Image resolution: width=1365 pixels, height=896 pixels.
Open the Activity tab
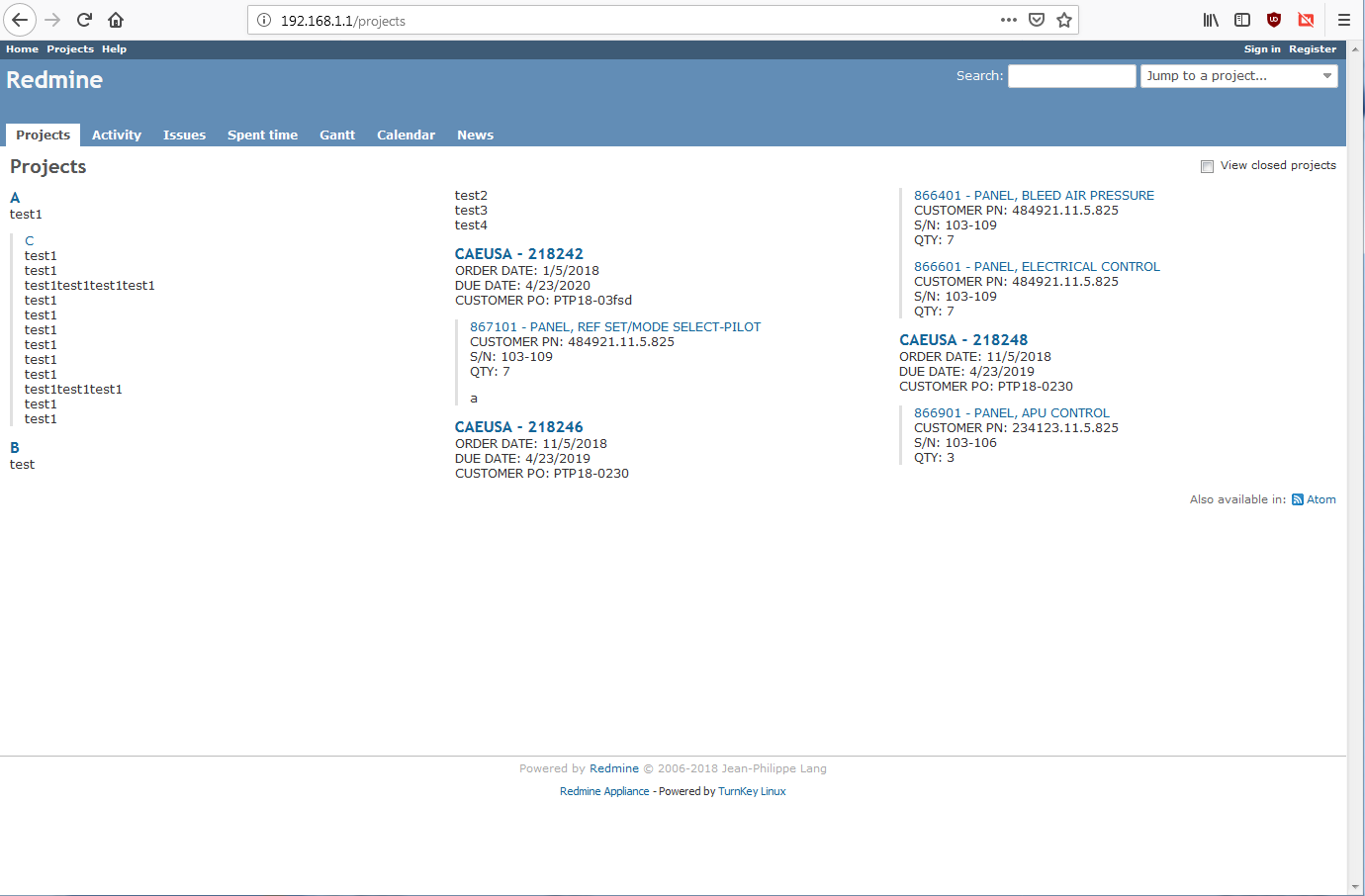pos(117,134)
